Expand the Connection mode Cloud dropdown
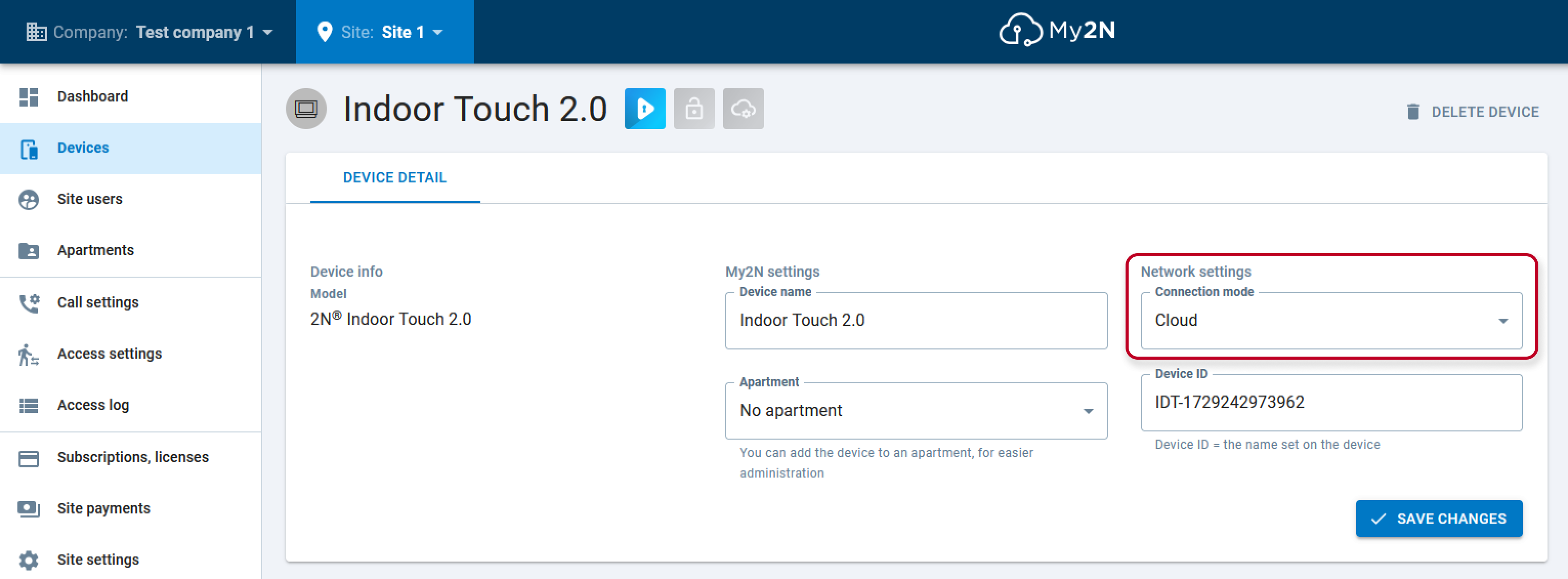1568x579 pixels. 1331,321
